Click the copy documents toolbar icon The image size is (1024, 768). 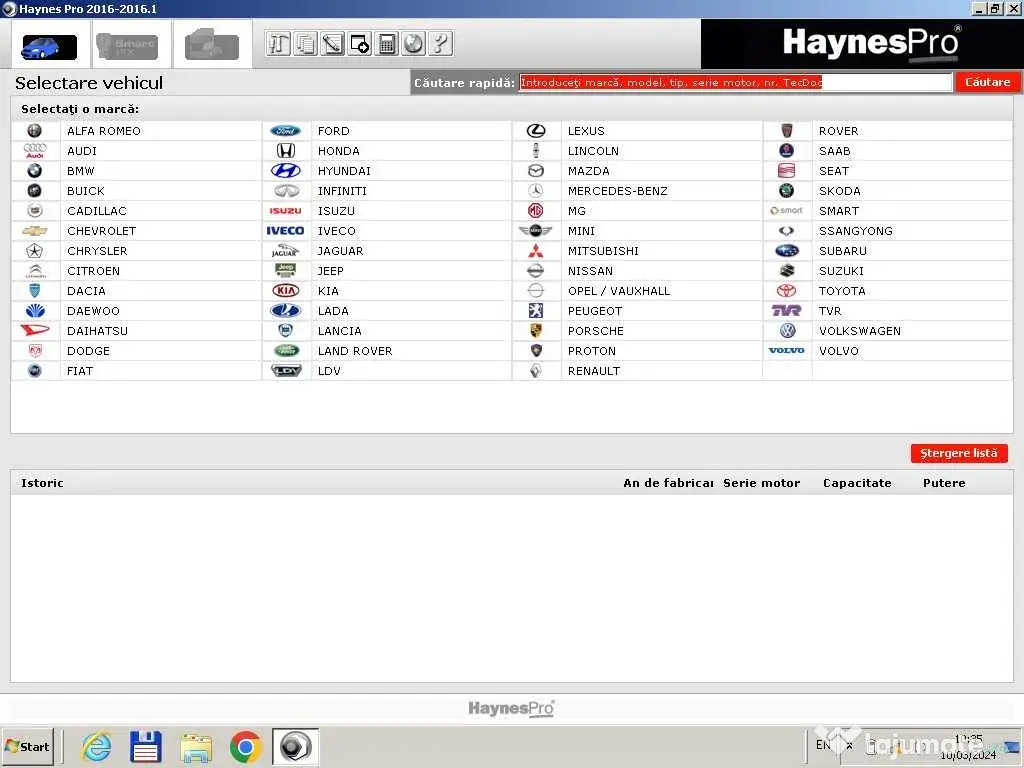306,44
